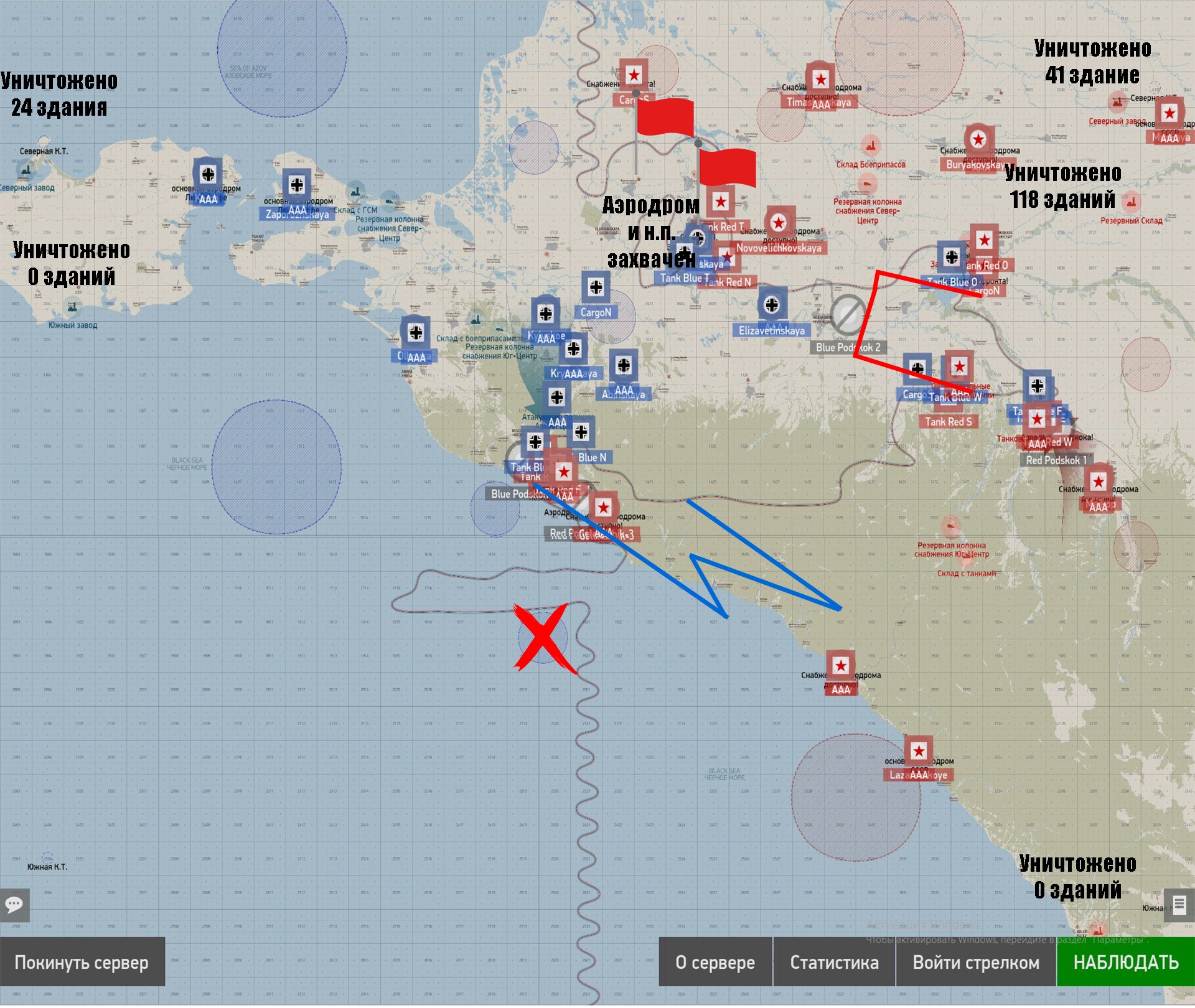
Task: Select the Abinskaya blue airfield icon
Action: click(624, 366)
